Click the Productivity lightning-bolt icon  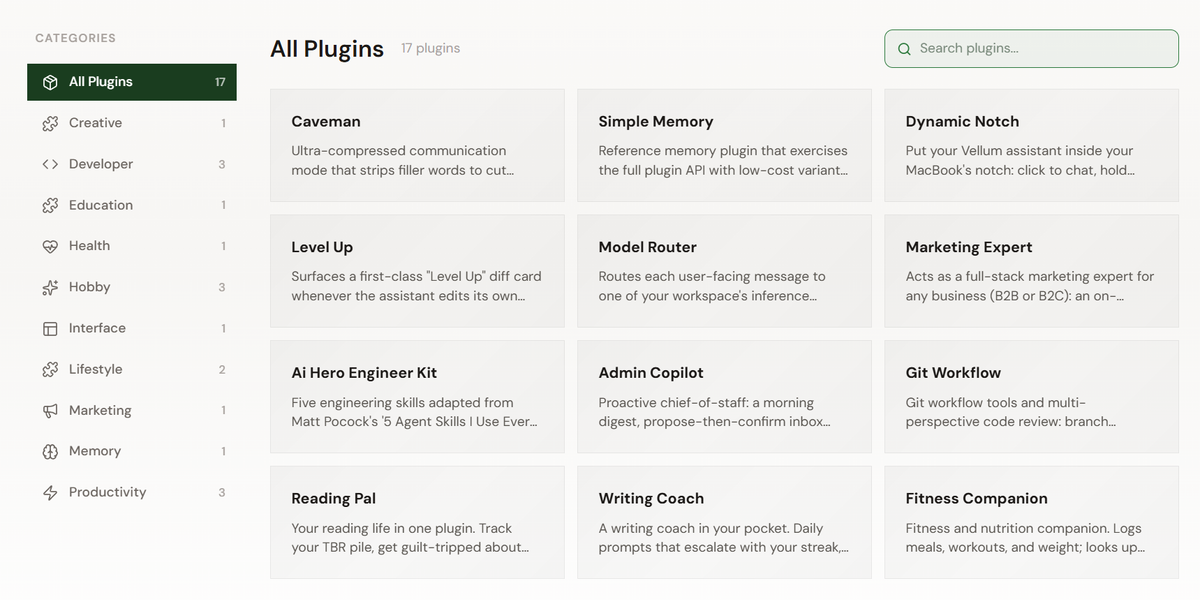pos(50,493)
